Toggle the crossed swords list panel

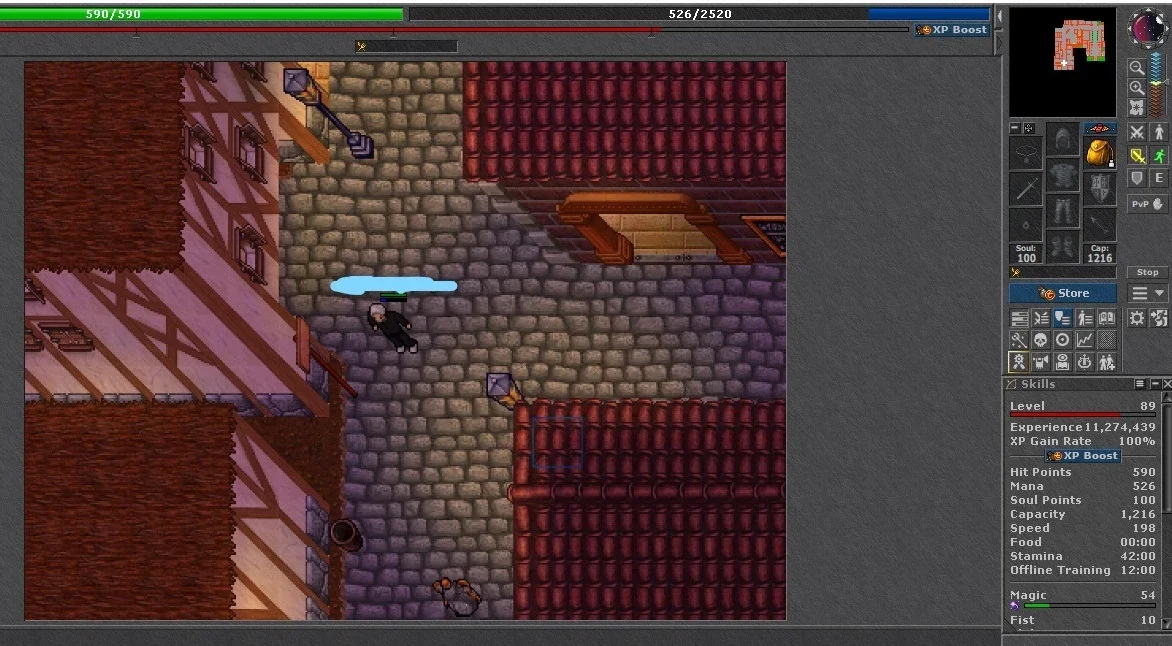point(1040,318)
